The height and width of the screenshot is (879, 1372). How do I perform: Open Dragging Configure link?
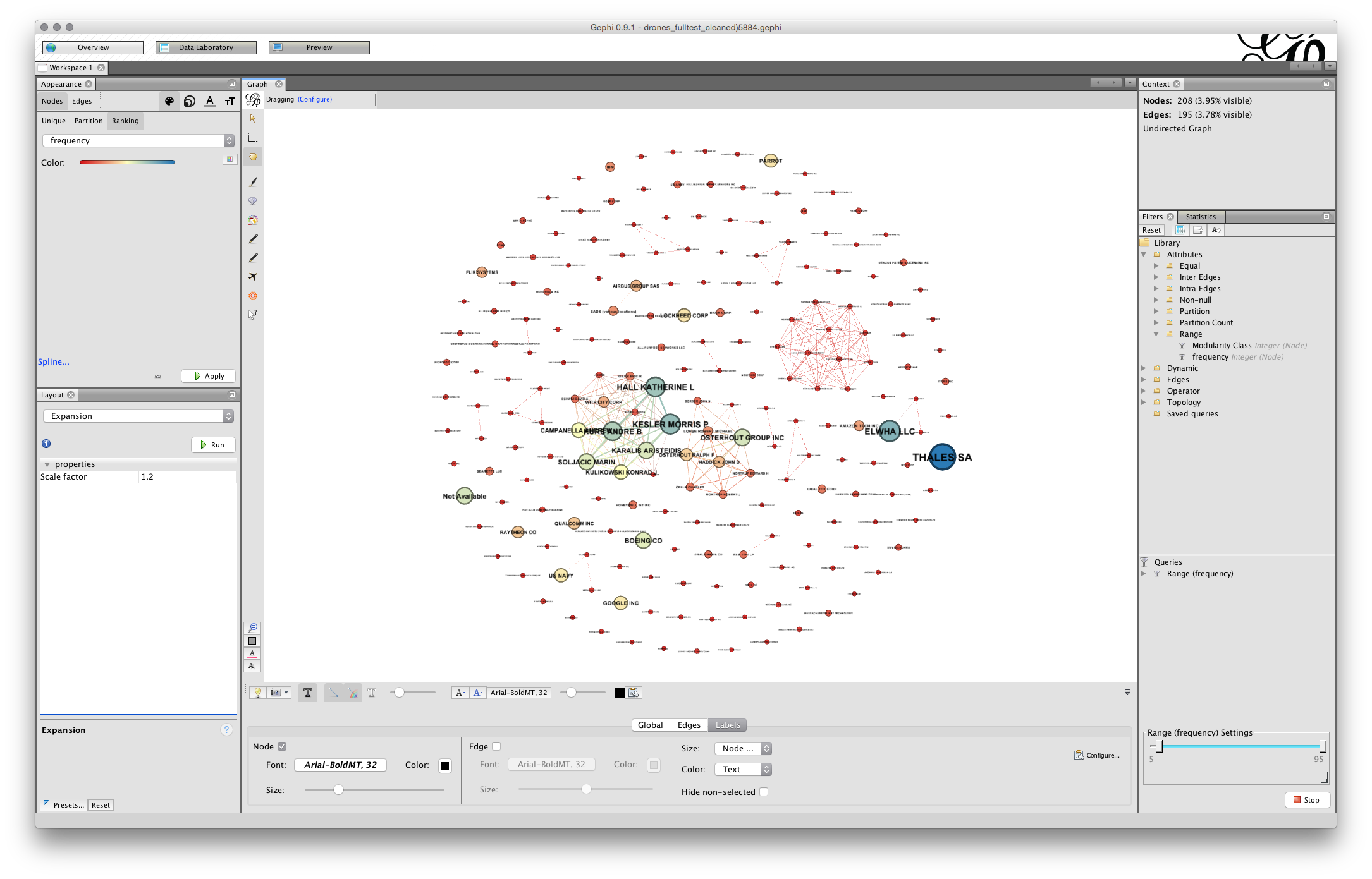(315, 99)
